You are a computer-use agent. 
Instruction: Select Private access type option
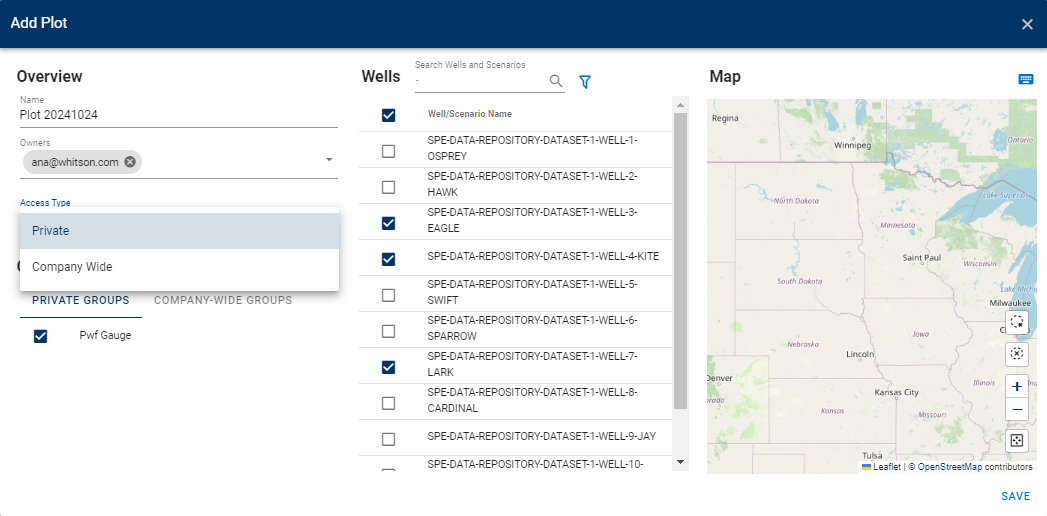click(180, 231)
